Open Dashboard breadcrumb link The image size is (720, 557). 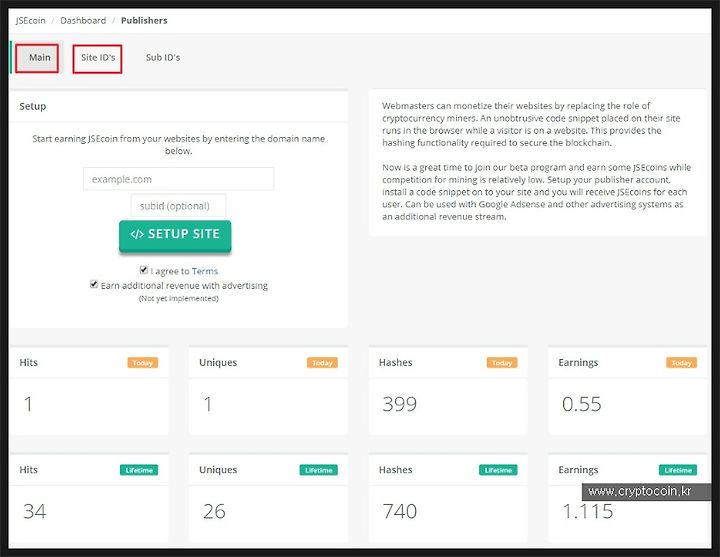pos(83,21)
